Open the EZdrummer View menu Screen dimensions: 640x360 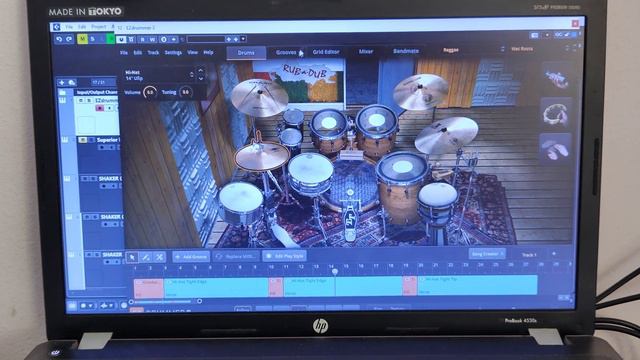192,52
